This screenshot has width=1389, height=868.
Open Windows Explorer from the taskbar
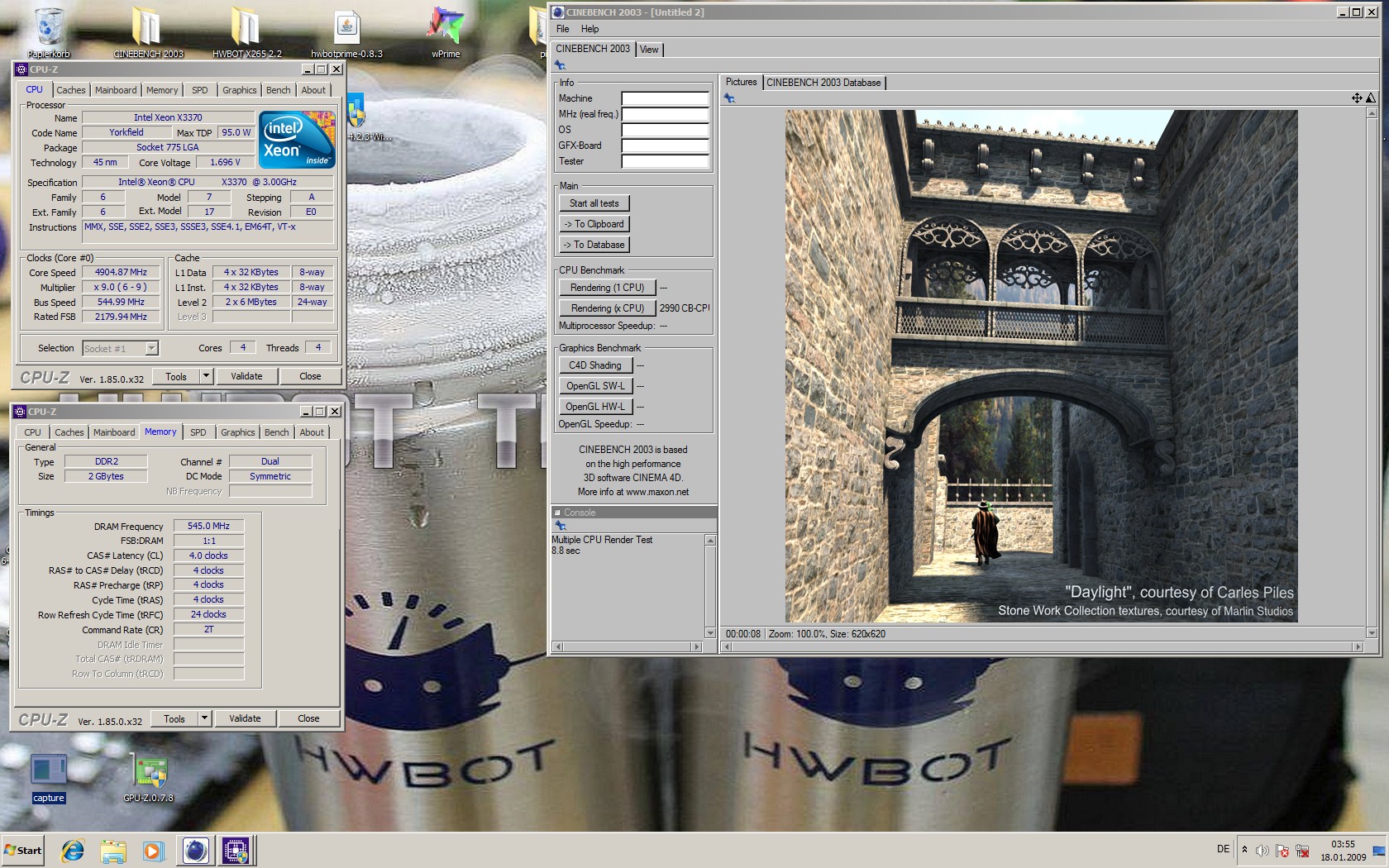[113, 850]
